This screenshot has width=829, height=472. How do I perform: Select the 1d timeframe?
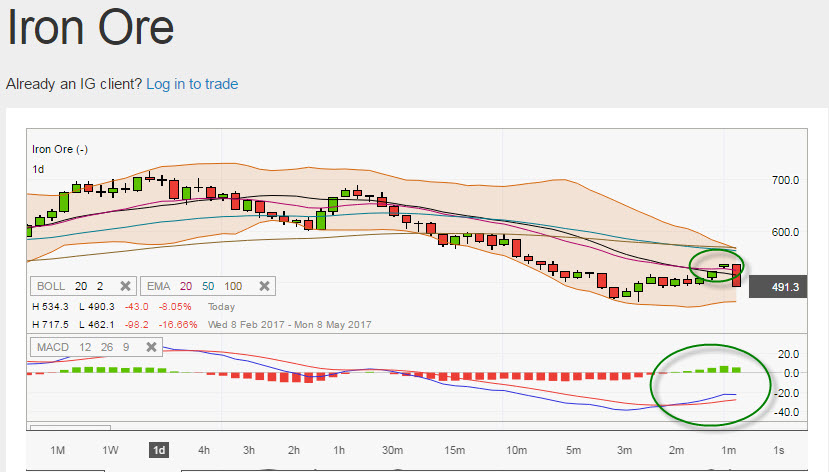pos(159,450)
